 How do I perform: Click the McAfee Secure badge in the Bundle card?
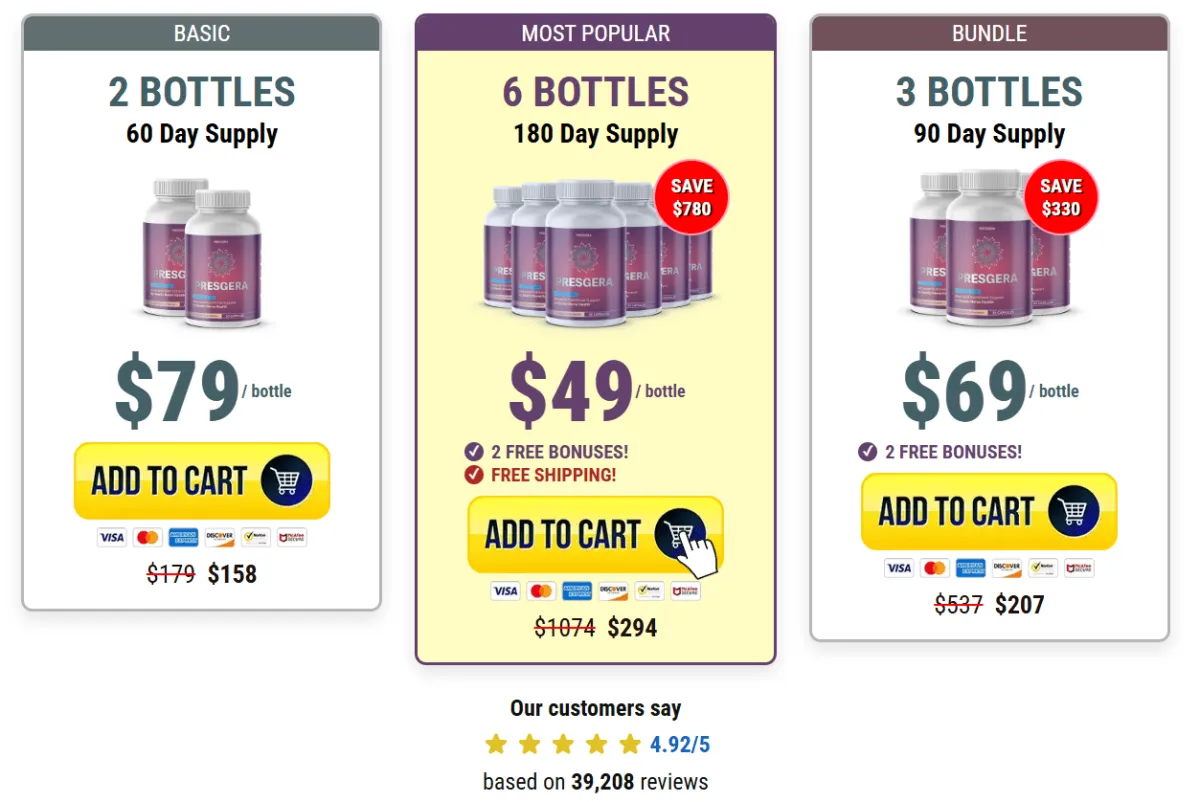(1078, 568)
